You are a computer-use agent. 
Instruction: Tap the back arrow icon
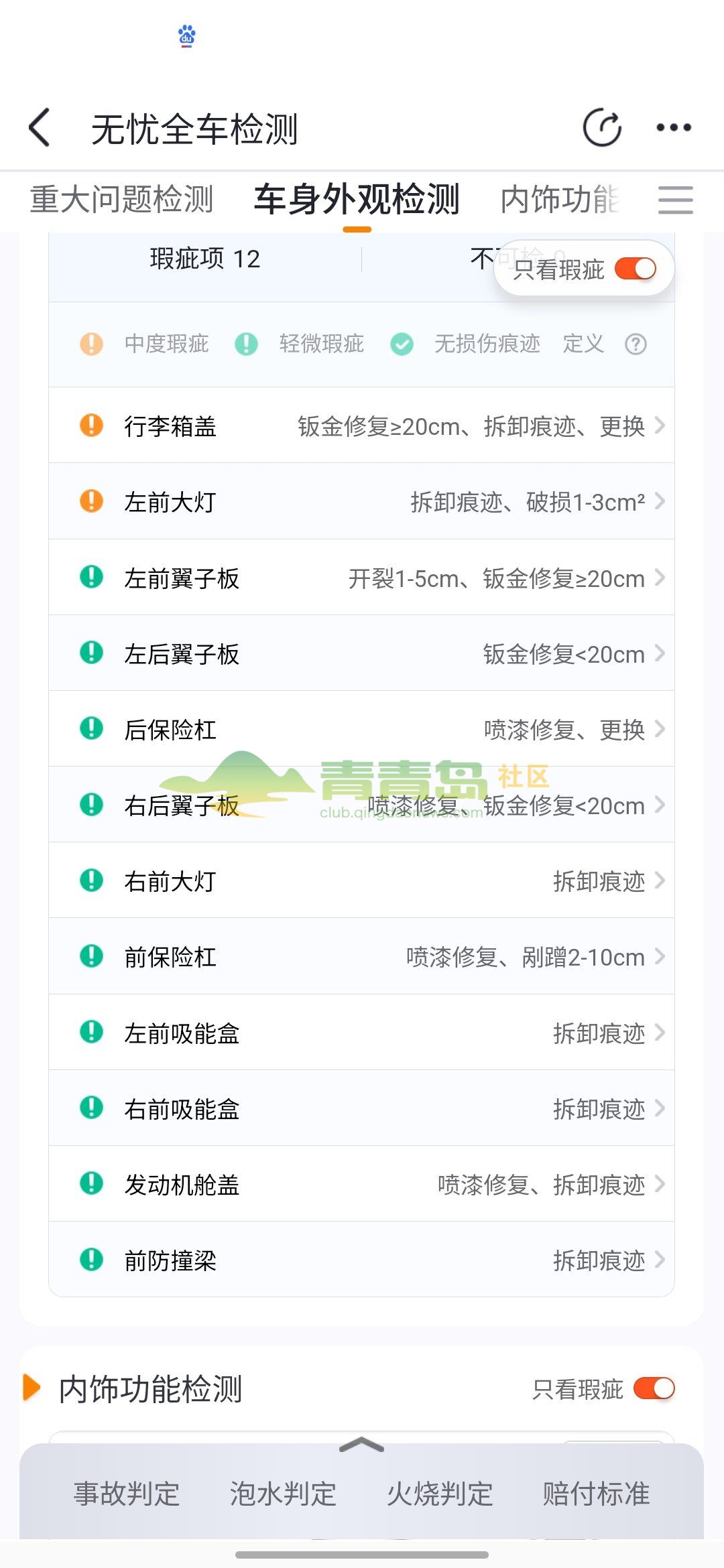[40, 127]
